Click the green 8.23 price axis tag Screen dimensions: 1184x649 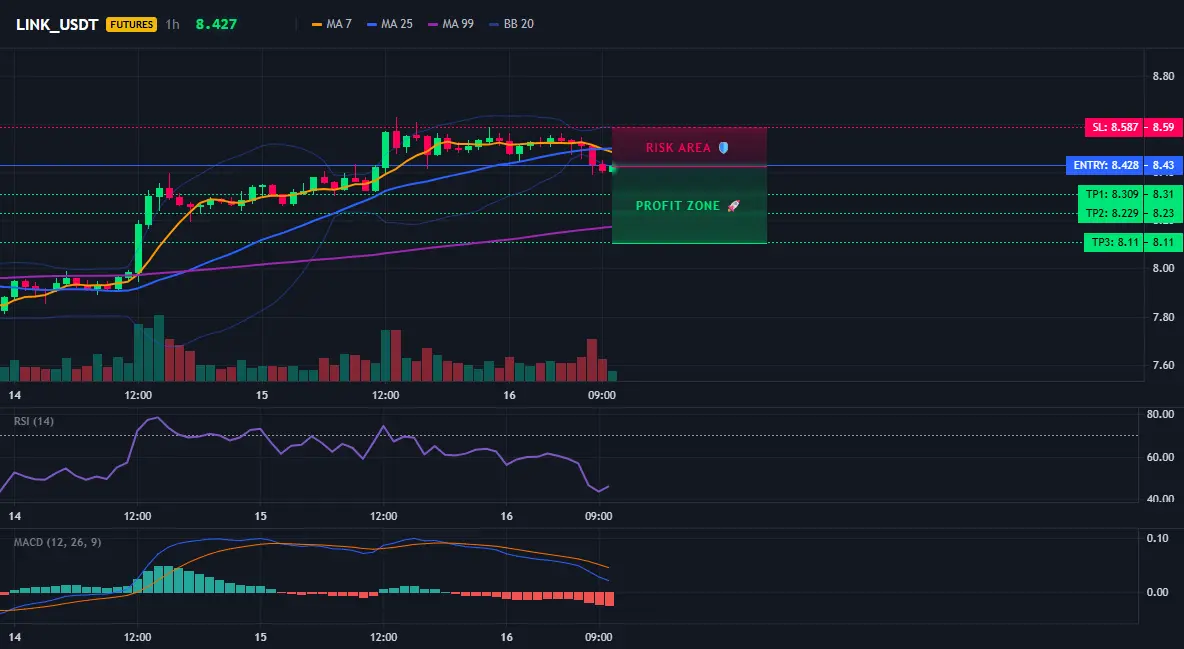click(x=1163, y=213)
